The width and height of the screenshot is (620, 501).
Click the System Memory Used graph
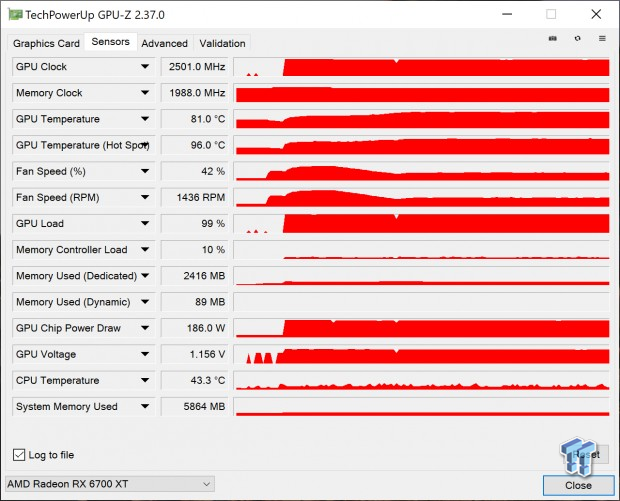(x=422, y=406)
